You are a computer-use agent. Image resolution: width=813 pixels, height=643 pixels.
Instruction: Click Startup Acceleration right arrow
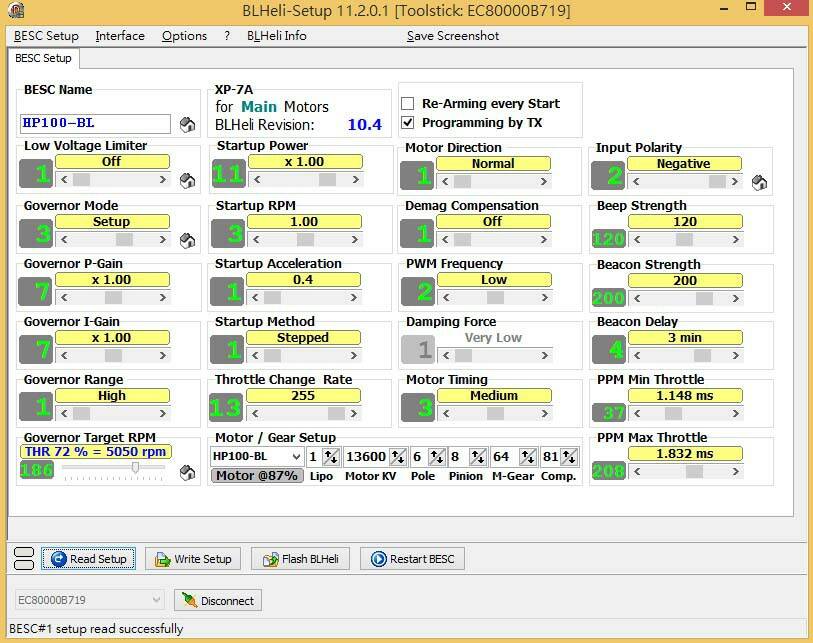[354, 298]
